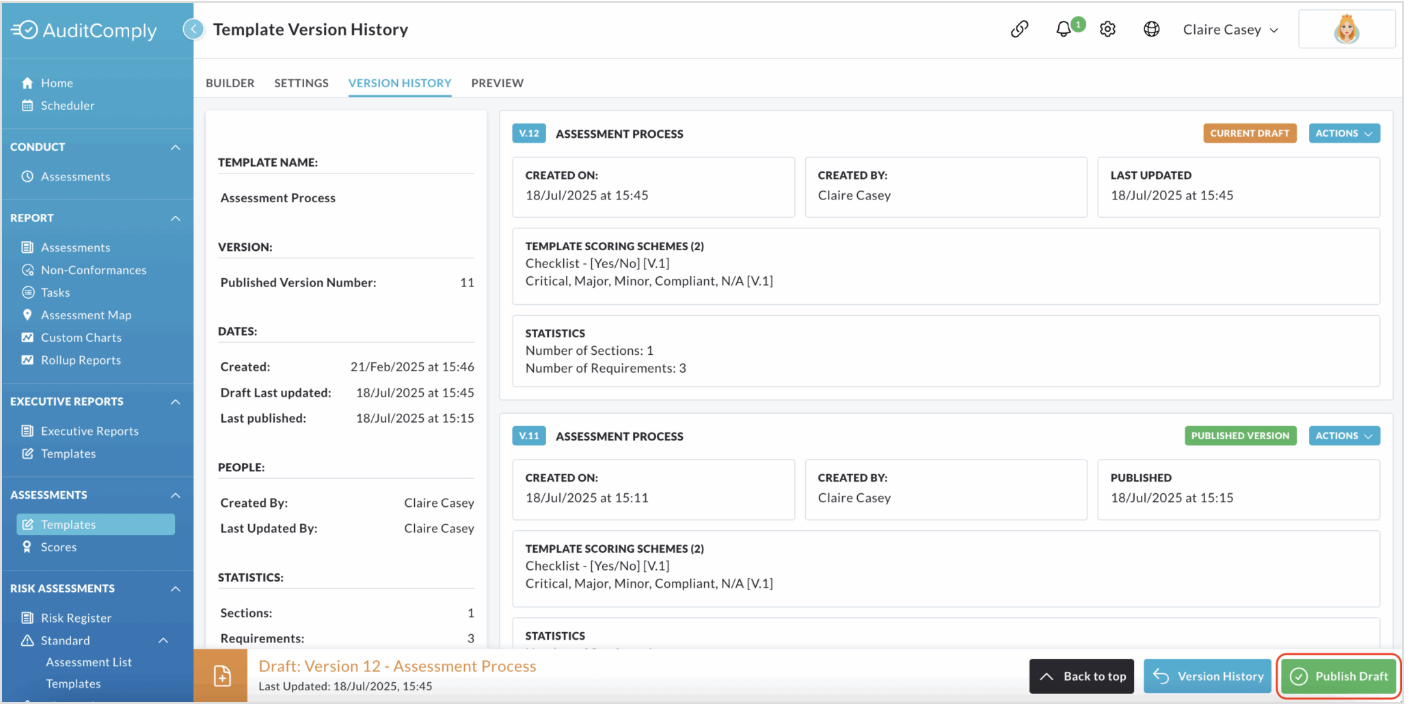Image resolution: width=1410 pixels, height=706 pixels.
Task: Collapse the REPORT section
Action: coord(176,218)
